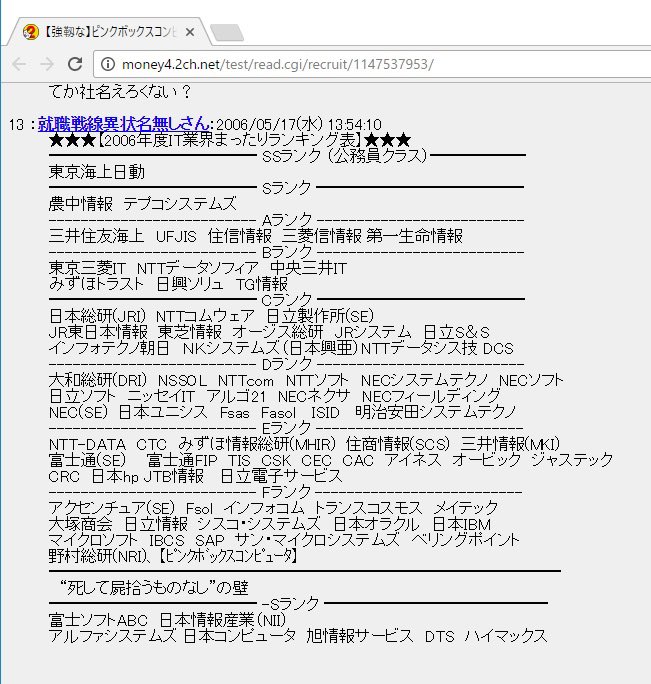
Task: Click the 2ch favicon on the tab
Action: tap(31, 32)
